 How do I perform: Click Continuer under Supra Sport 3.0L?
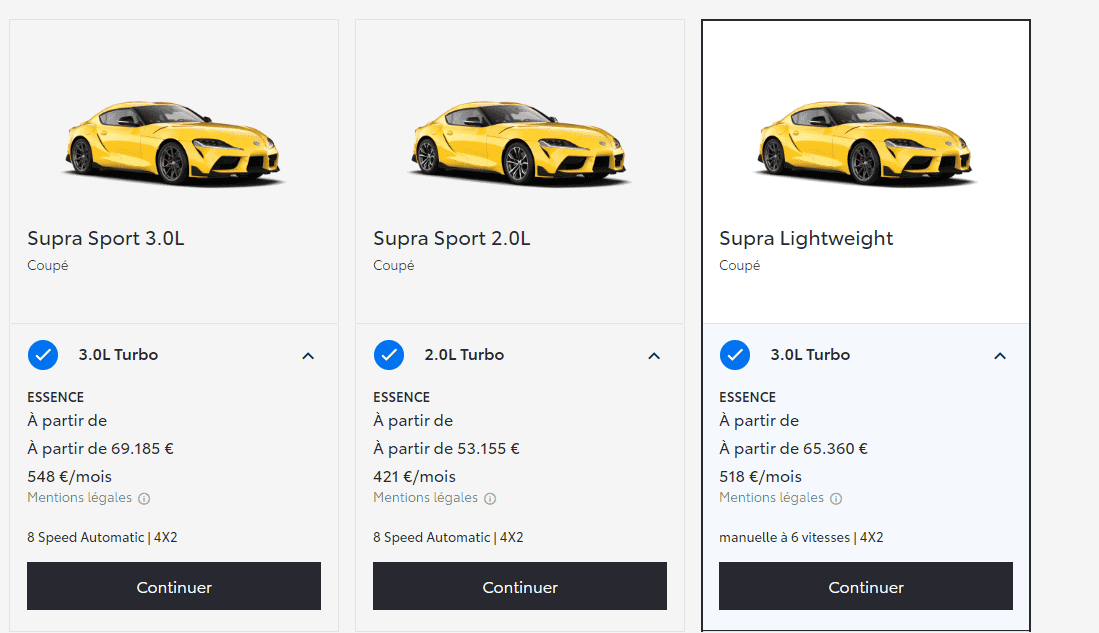point(174,586)
